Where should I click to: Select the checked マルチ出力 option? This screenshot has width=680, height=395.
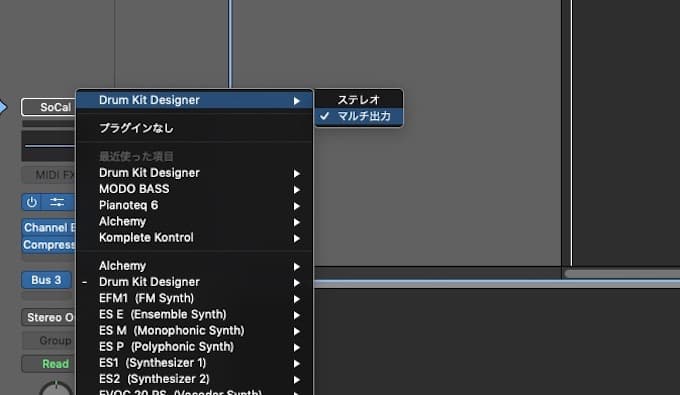pyautogui.click(x=359, y=116)
